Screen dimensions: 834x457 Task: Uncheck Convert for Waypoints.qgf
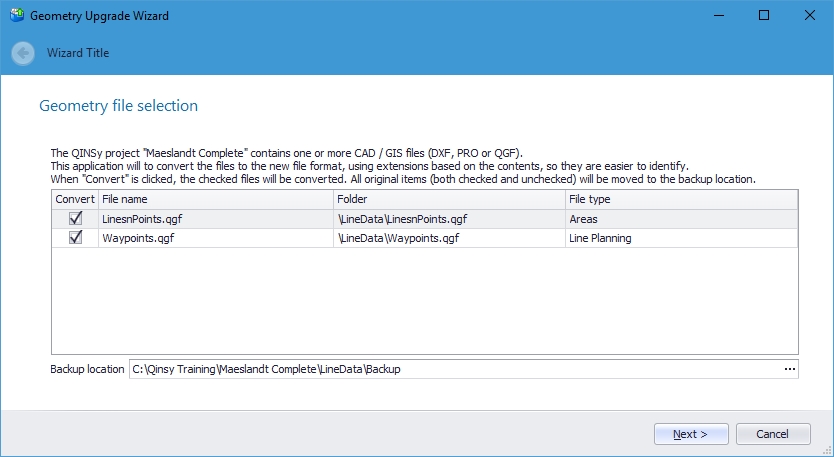[75, 238]
